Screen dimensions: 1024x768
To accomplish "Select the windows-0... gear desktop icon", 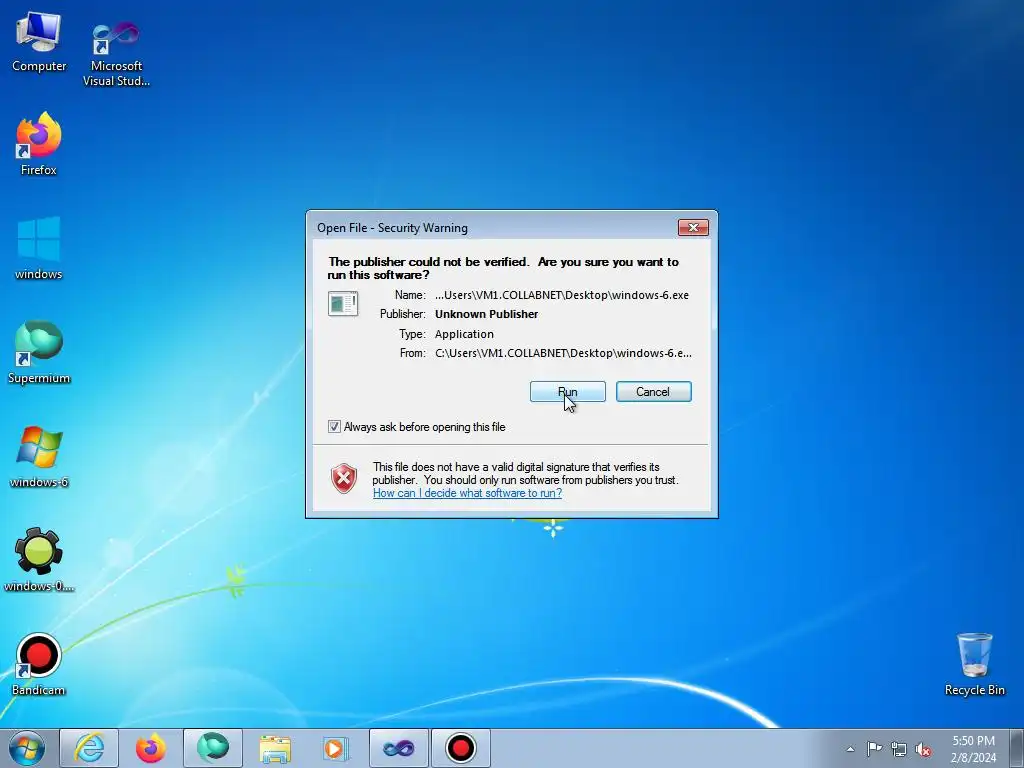I will (x=39, y=560).
